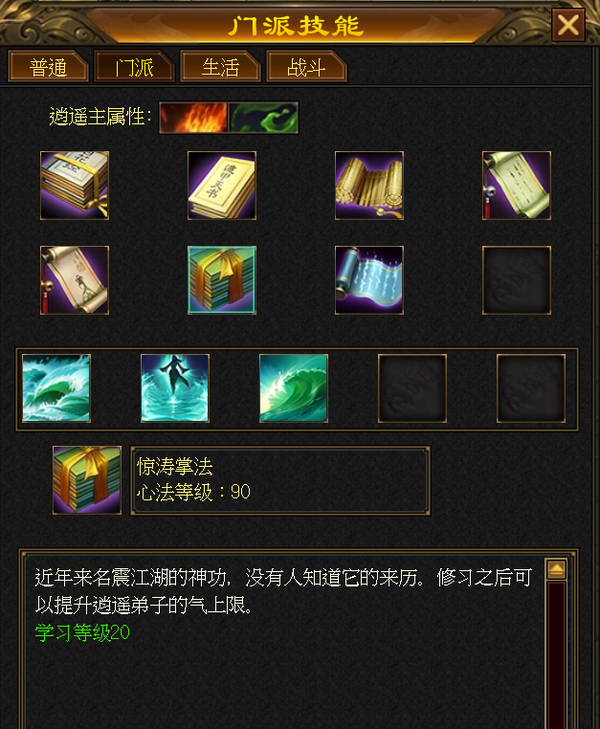Select the bamboo slip scroll skill icon
Screen dimensions: 600x729
pos(369,185)
